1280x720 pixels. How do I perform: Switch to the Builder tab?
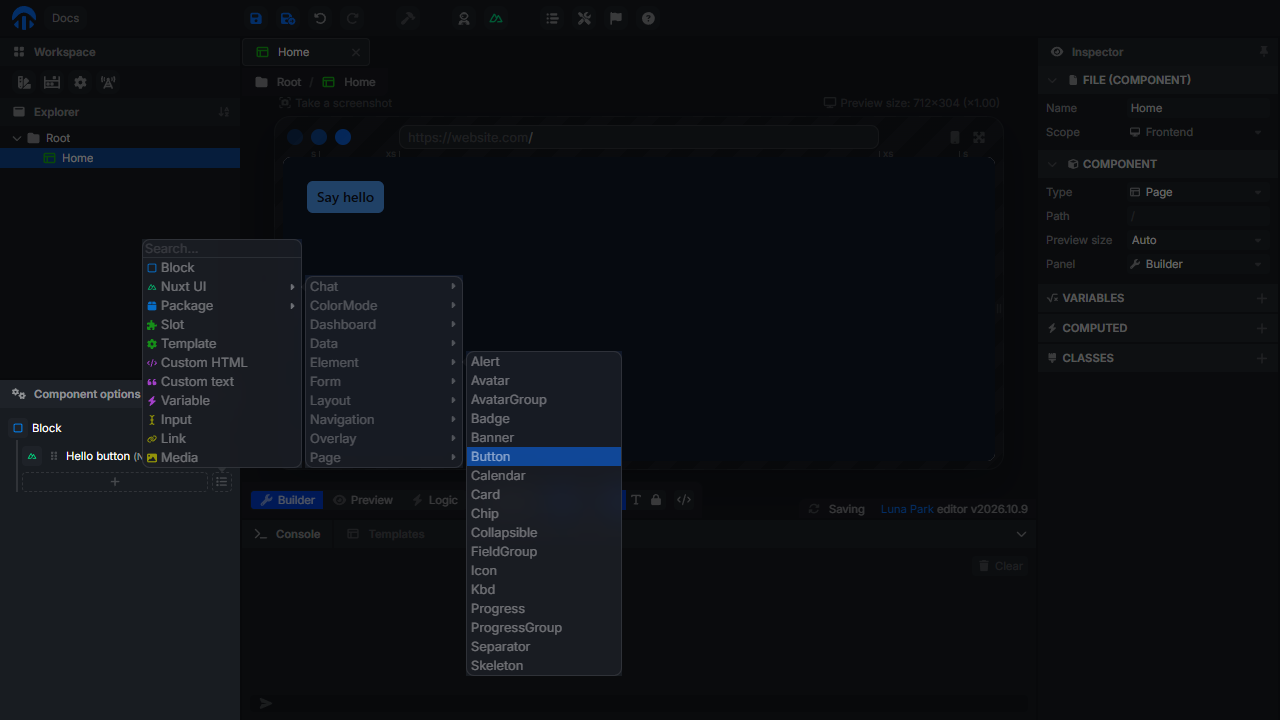[x=287, y=500]
